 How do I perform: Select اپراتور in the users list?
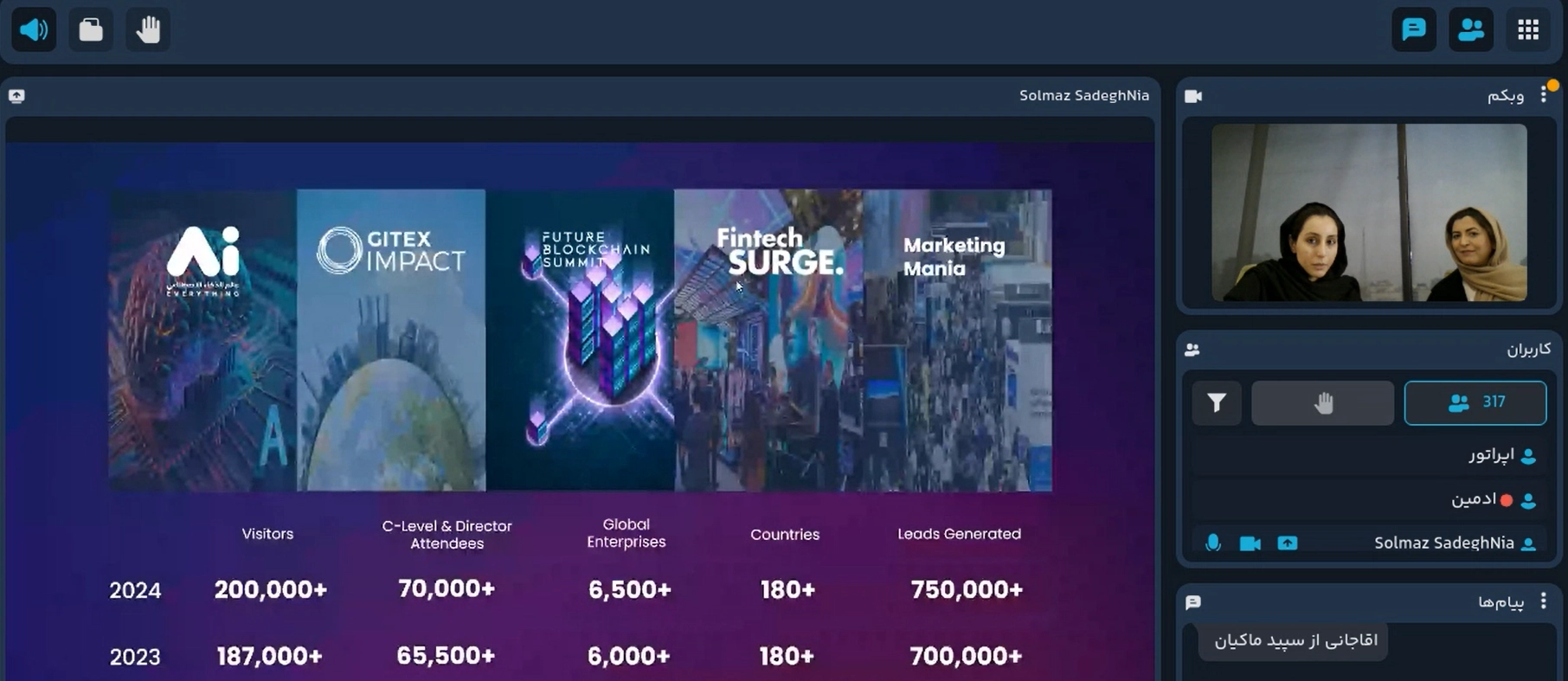click(1491, 455)
